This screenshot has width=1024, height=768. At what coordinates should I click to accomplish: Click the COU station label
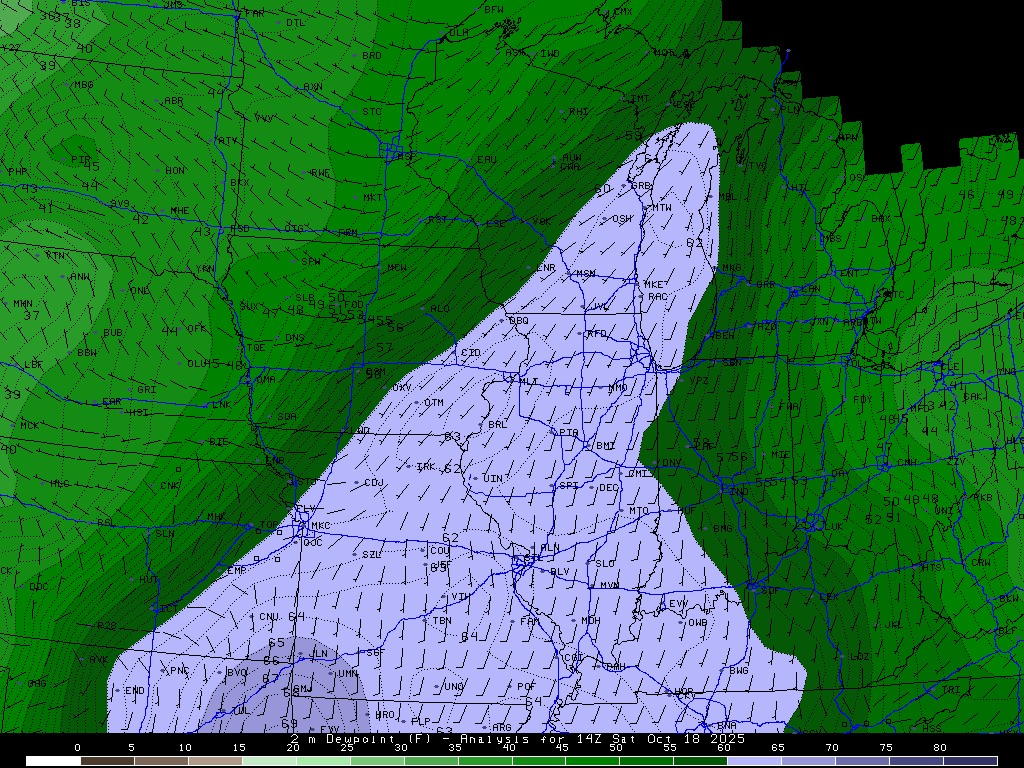440,551
